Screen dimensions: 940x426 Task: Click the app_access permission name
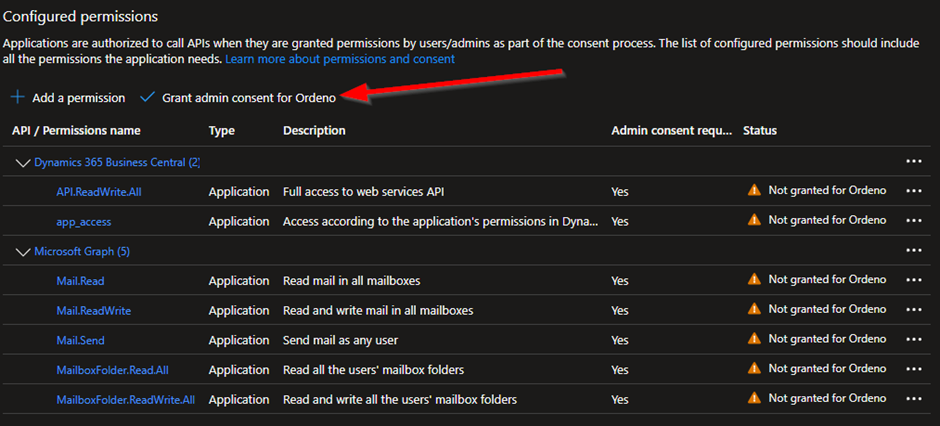pos(84,222)
